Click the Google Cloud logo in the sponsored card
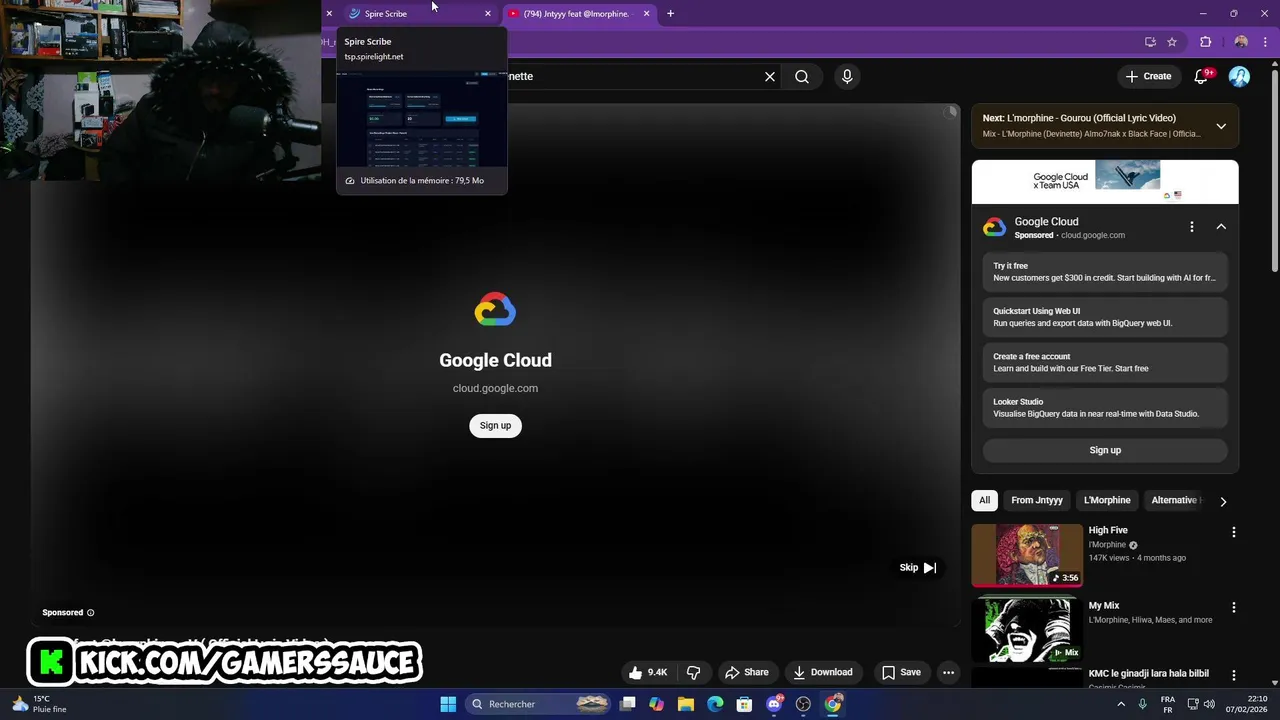 pyautogui.click(x=994, y=227)
